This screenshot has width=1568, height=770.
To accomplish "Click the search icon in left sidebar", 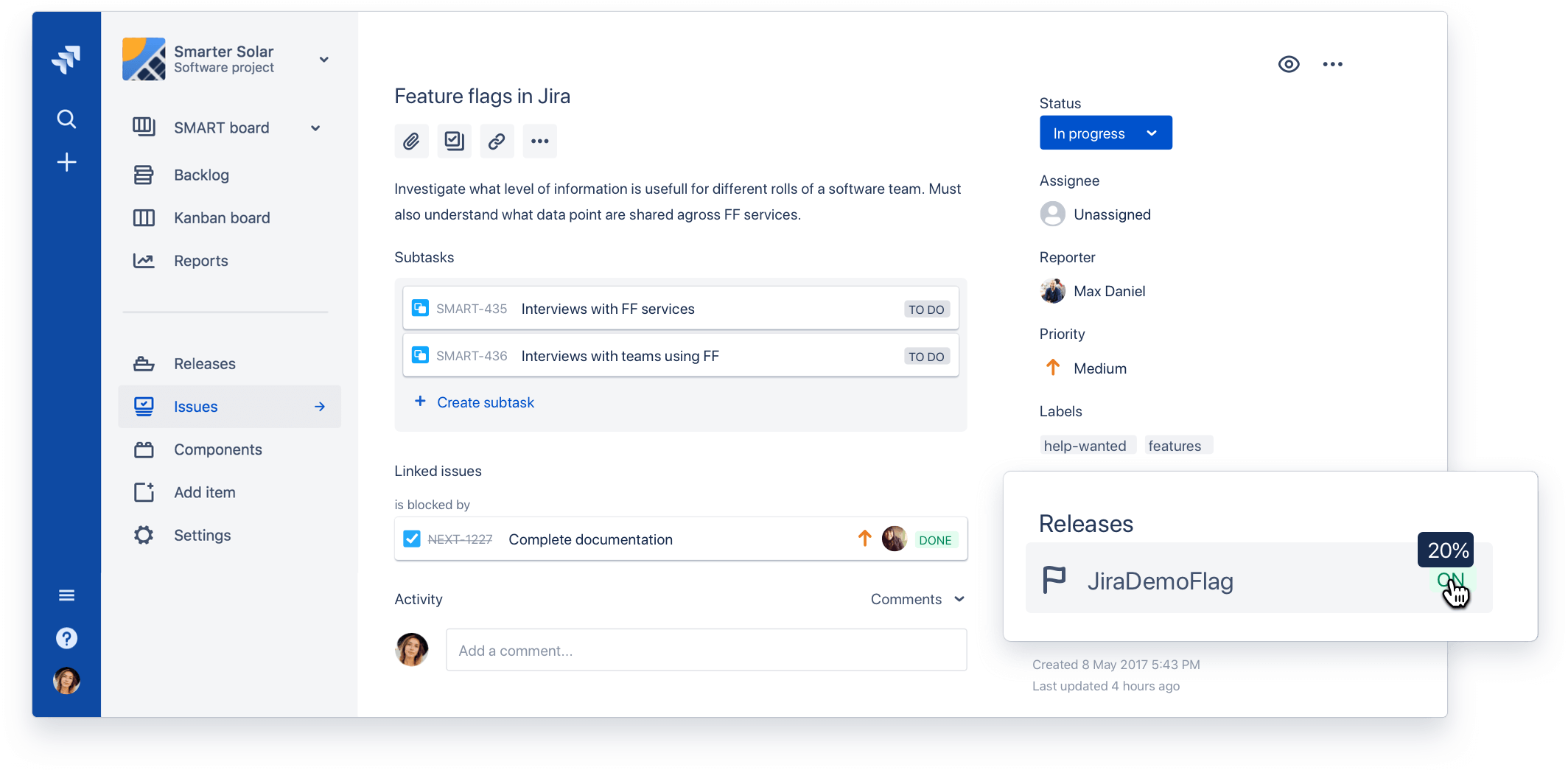I will coord(66,118).
